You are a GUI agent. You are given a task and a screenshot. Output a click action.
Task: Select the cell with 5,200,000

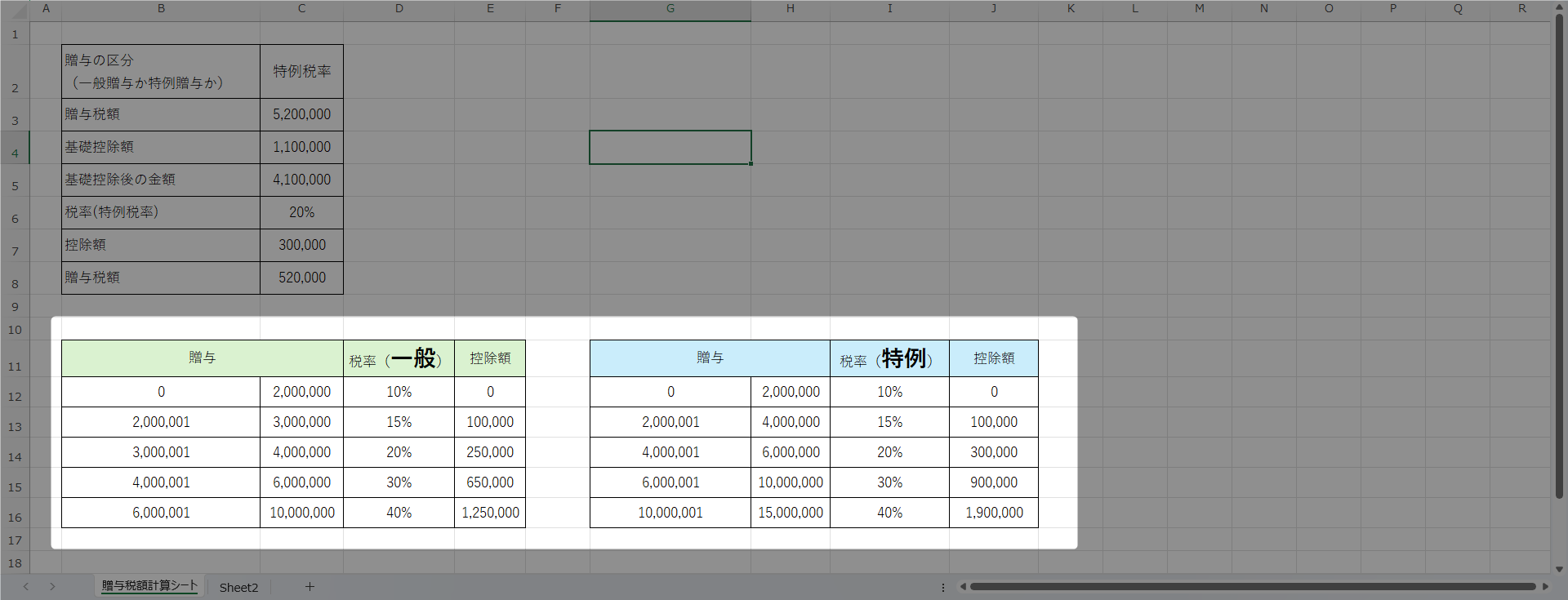point(301,114)
